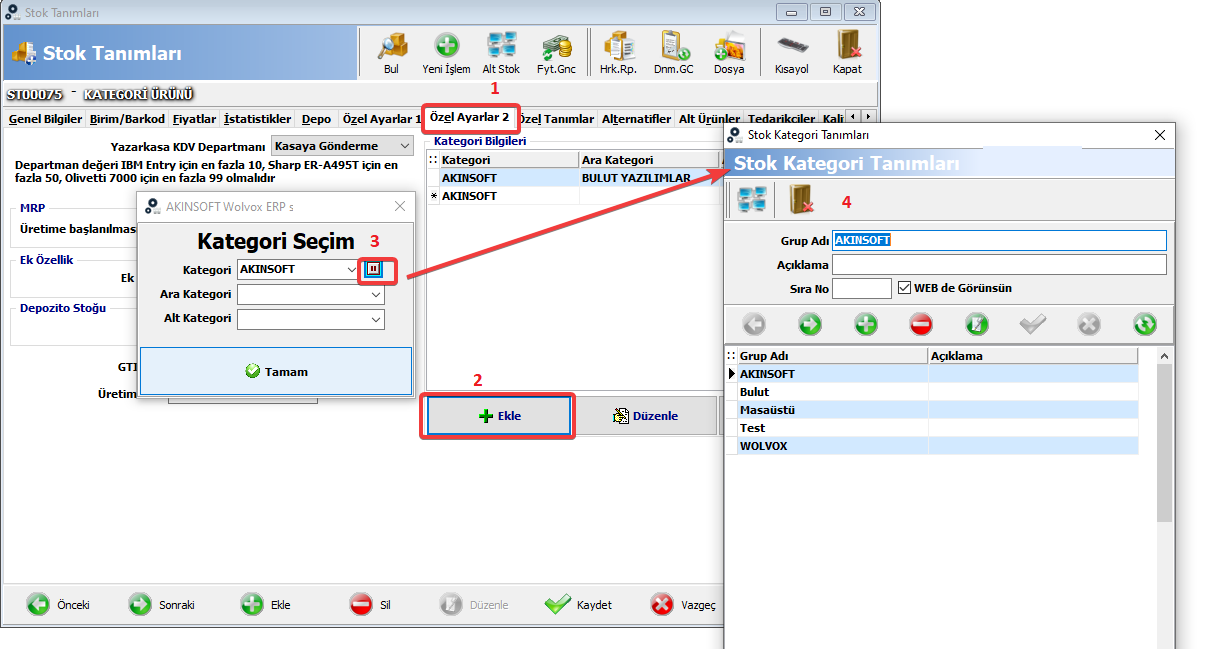The image size is (1207, 649).
Task: Select the Bulut row in group list
Action: click(x=931, y=392)
